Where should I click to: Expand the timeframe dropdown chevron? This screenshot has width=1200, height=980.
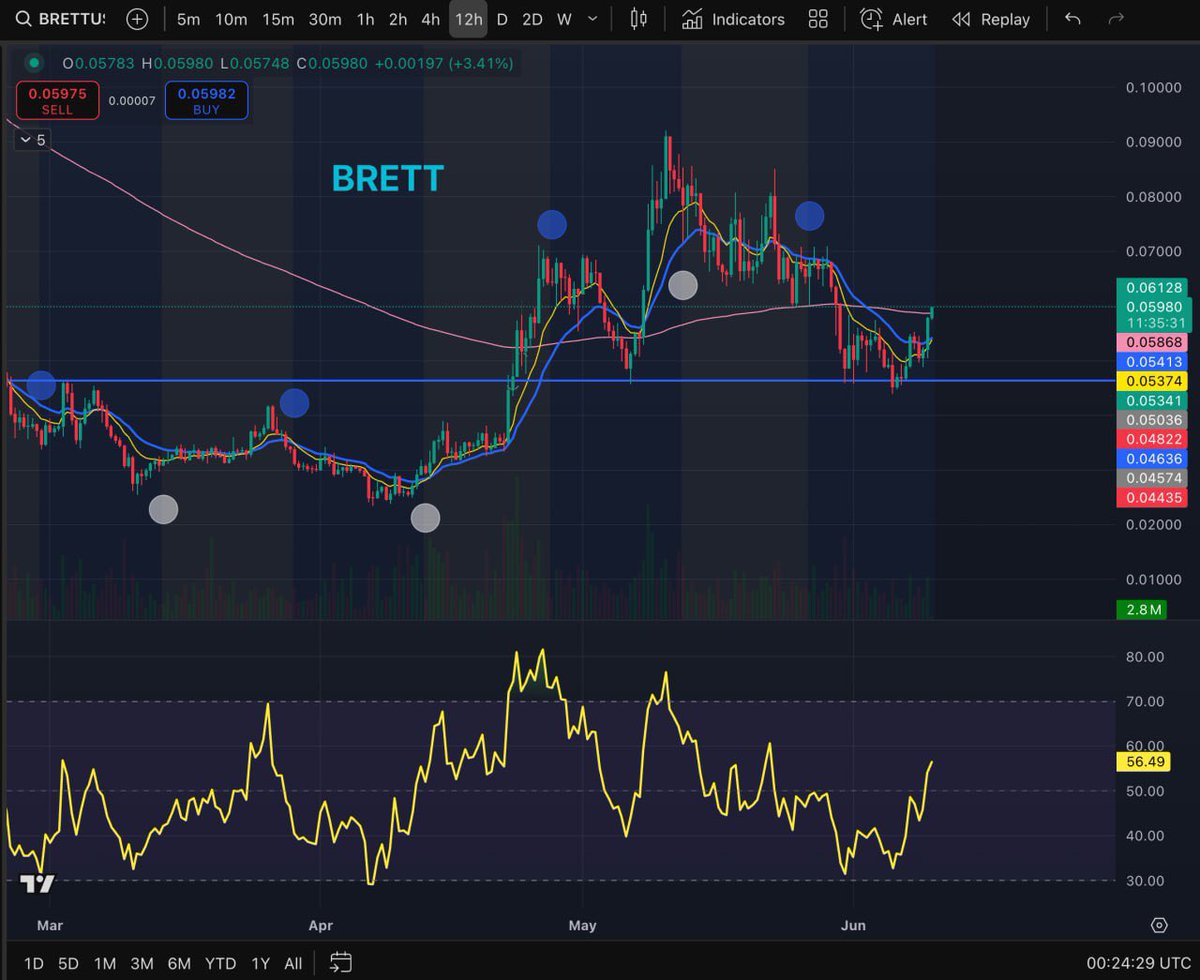[594, 19]
